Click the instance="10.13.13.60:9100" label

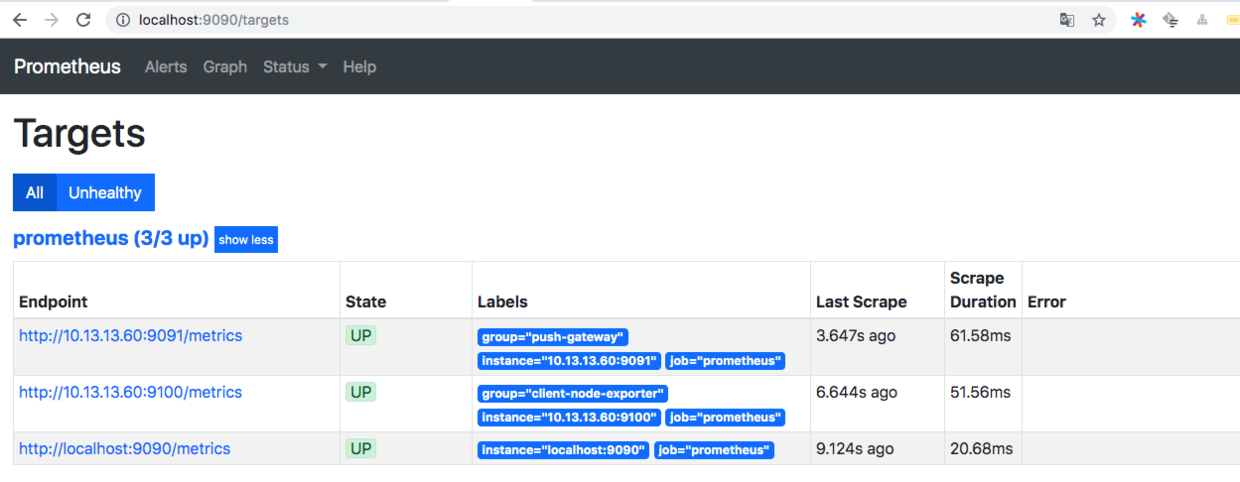point(569,417)
